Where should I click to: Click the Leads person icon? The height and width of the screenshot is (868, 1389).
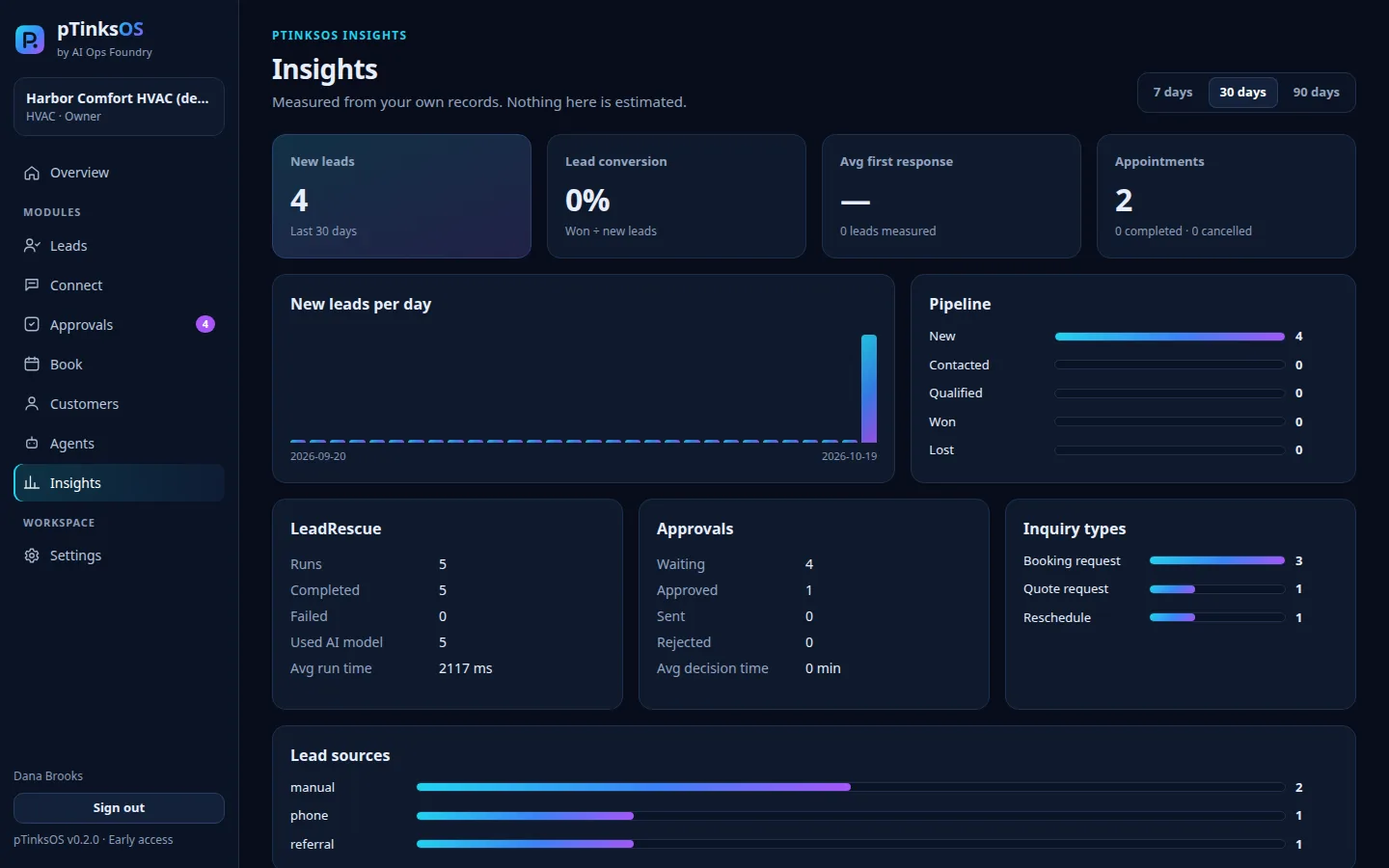[32, 246]
